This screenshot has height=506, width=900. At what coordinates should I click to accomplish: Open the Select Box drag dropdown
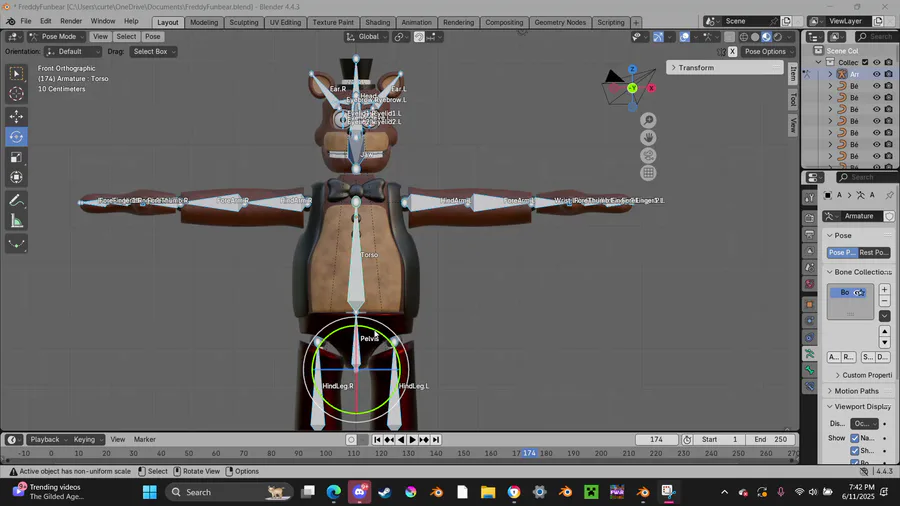coord(154,52)
